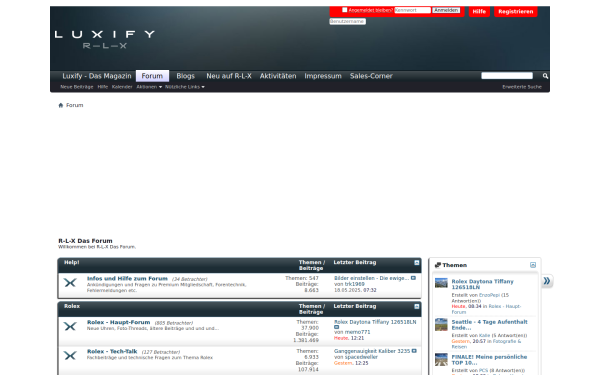This screenshot has width=600, height=375.
Task: Open the Aktionen dropdown menu
Action: click(149, 87)
